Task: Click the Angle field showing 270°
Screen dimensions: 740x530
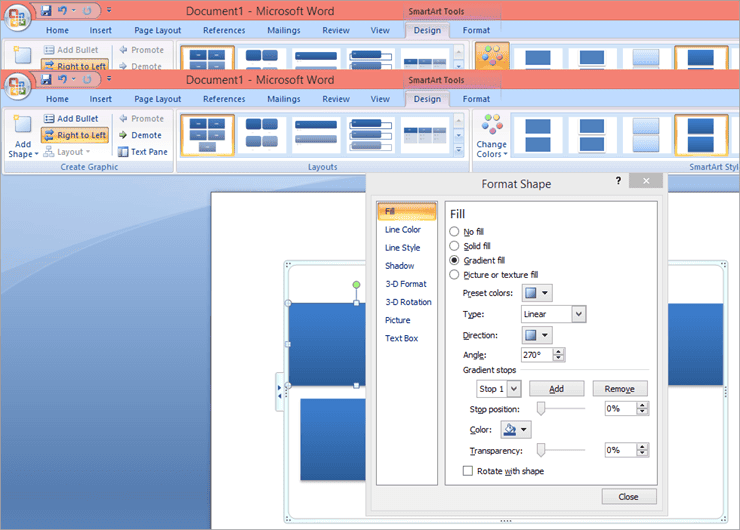Action: coord(537,355)
